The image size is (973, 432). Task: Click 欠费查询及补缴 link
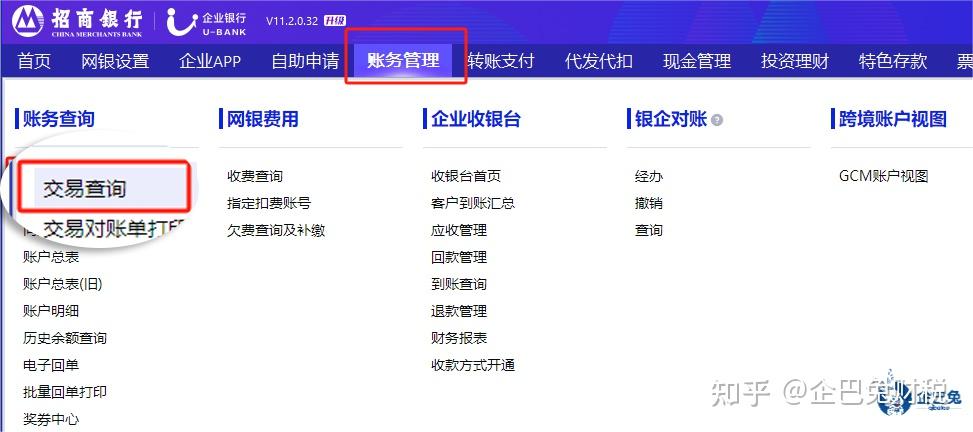pyautogui.click(x=276, y=230)
